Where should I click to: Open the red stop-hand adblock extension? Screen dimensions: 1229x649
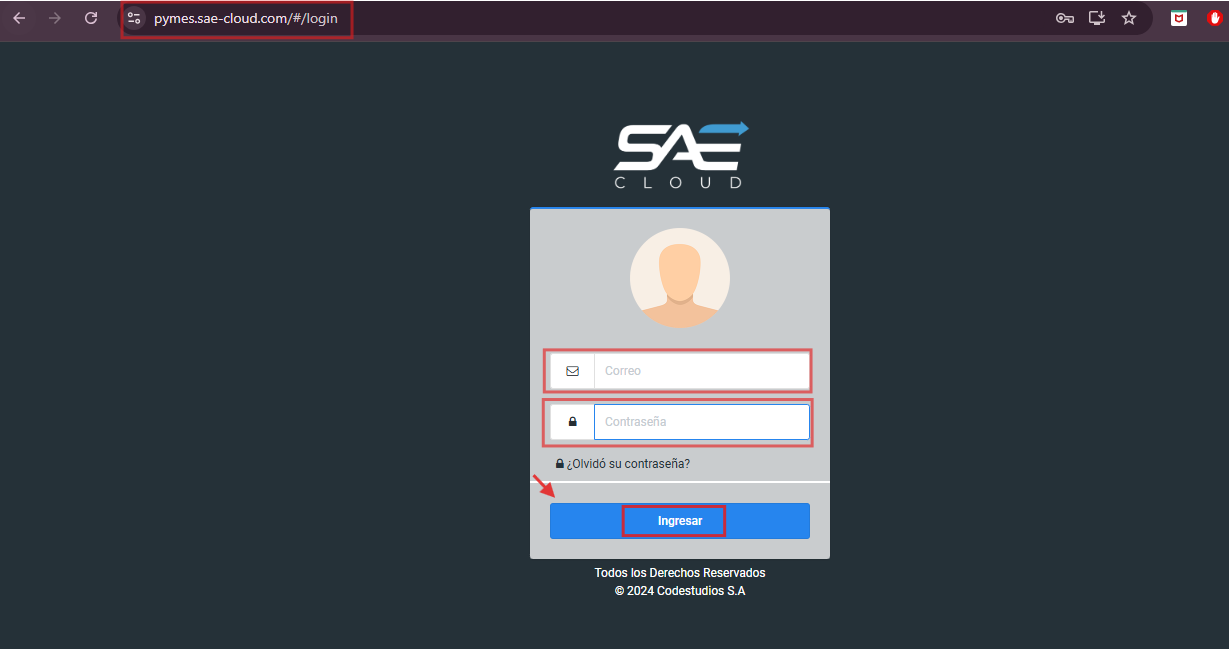point(1216,18)
